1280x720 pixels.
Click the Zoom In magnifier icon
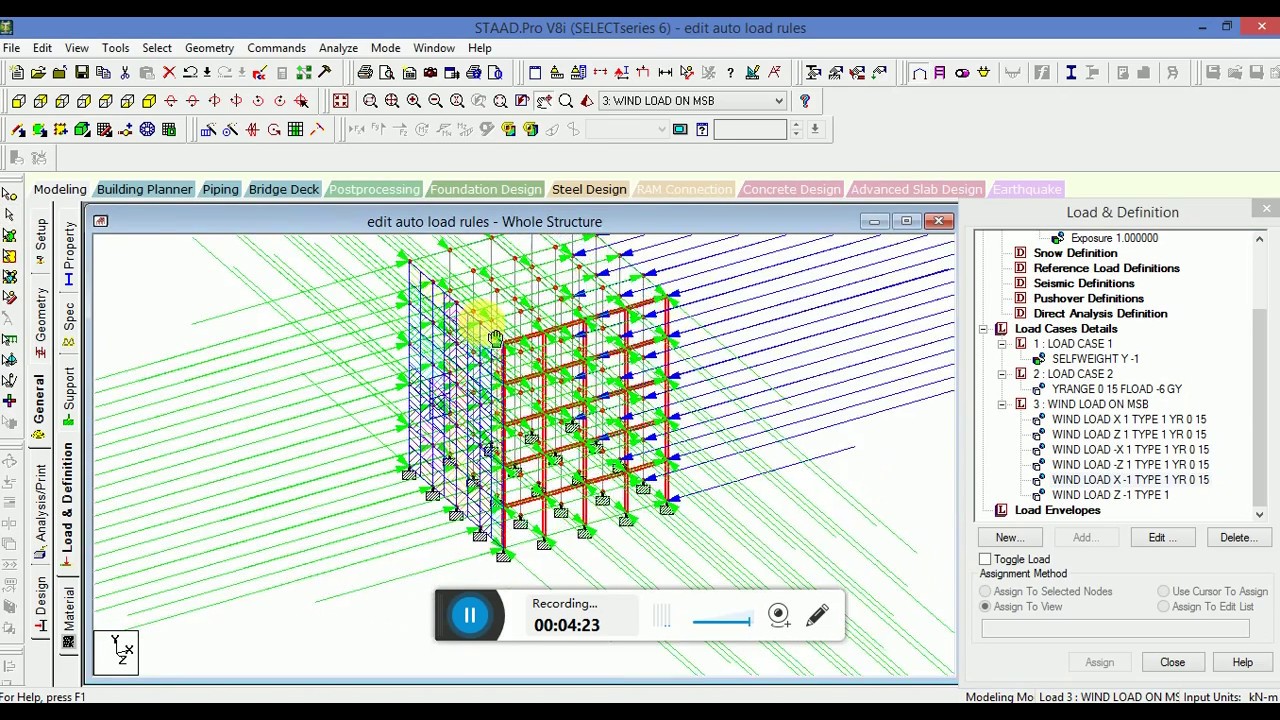point(414,101)
